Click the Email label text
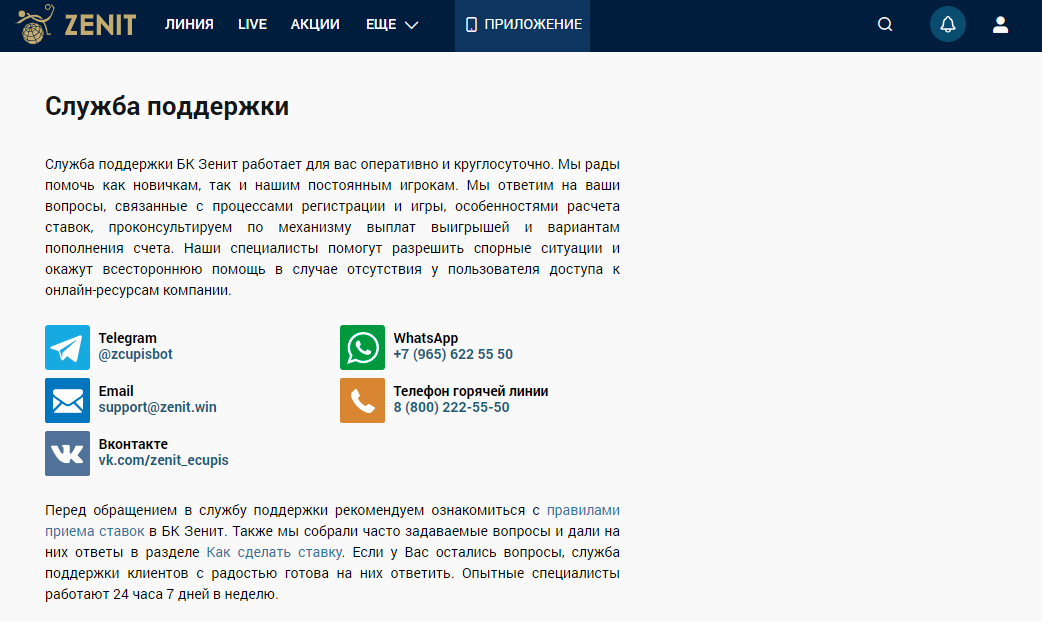This screenshot has width=1042, height=622. click(116, 391)
